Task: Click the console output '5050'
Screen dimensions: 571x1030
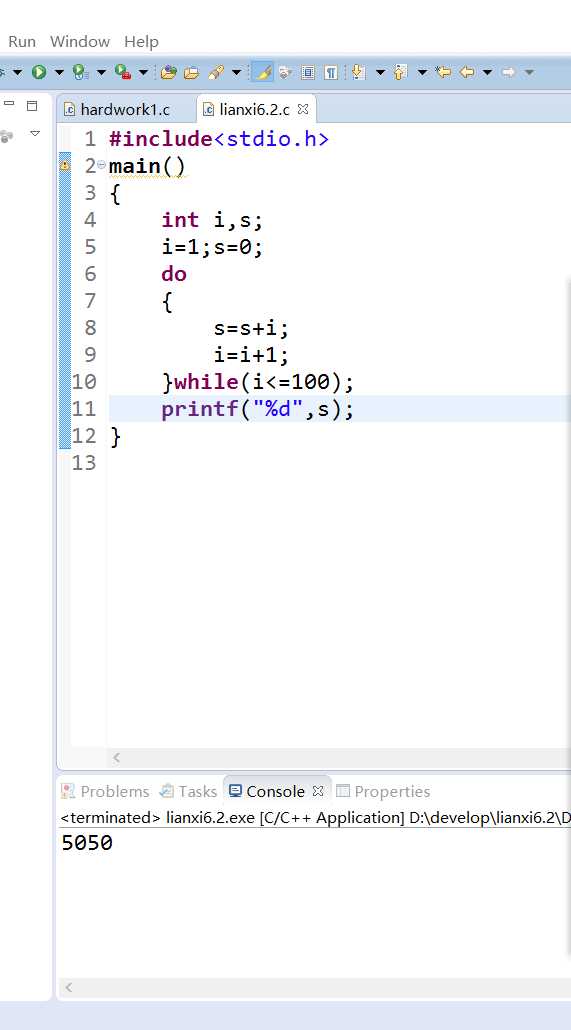Action: (87, 843)
